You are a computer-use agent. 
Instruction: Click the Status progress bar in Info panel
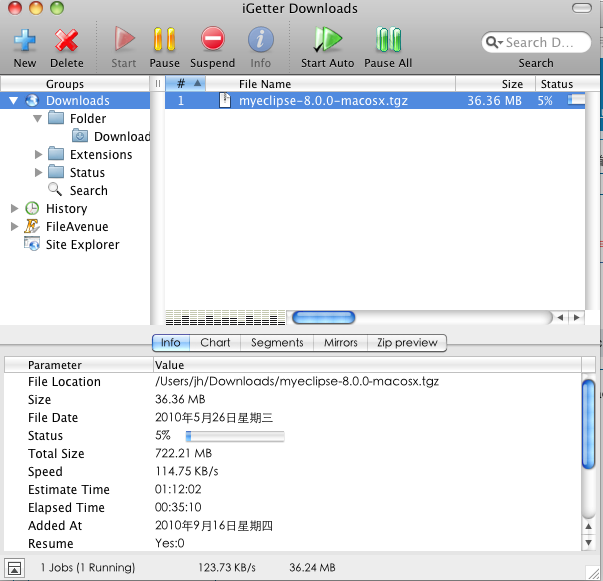coord(235,436)
